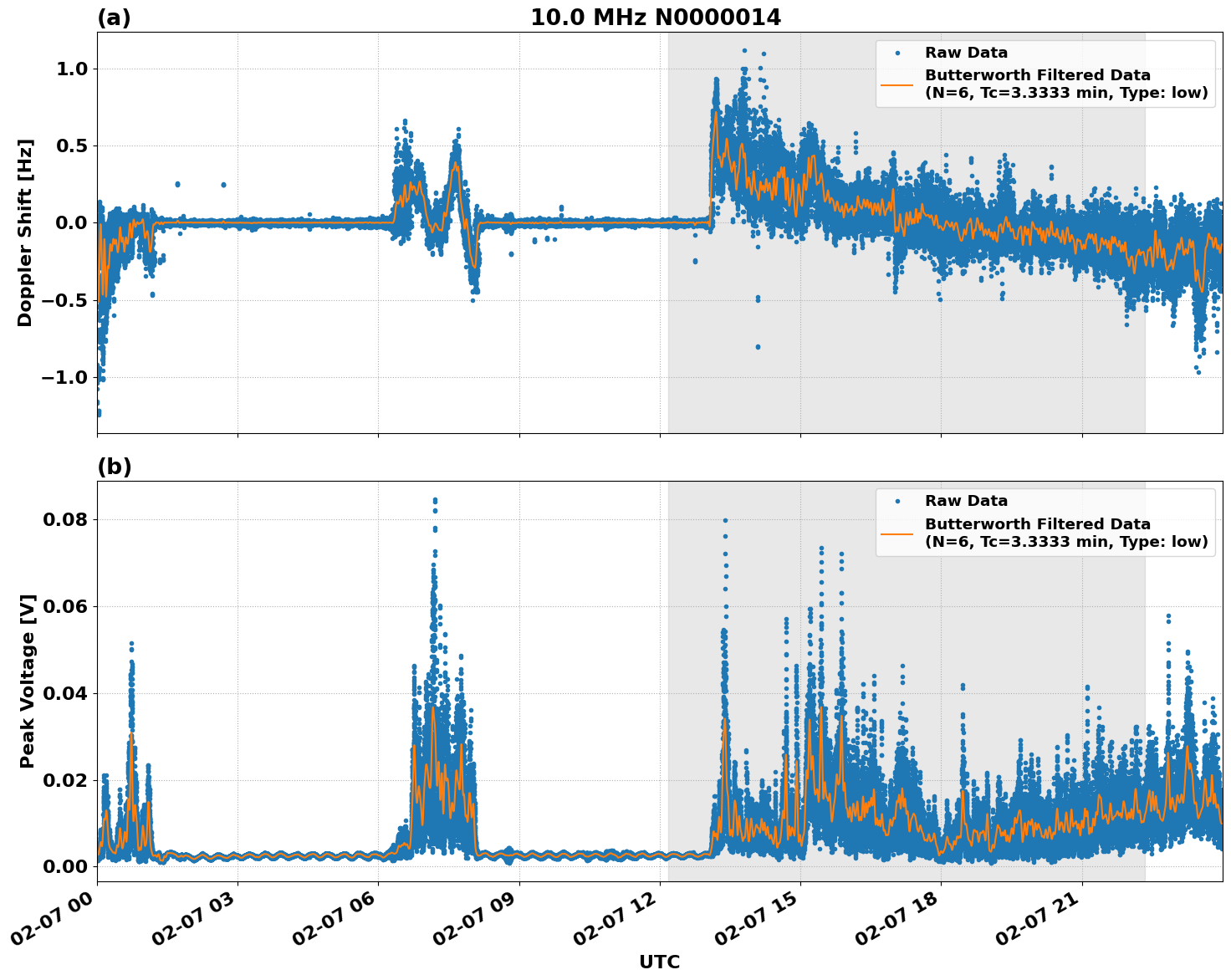The height and width of the screenshot is (980, 1231).
Task: Select the title 10.0 MHz N0000014
Action: [657, 16]
